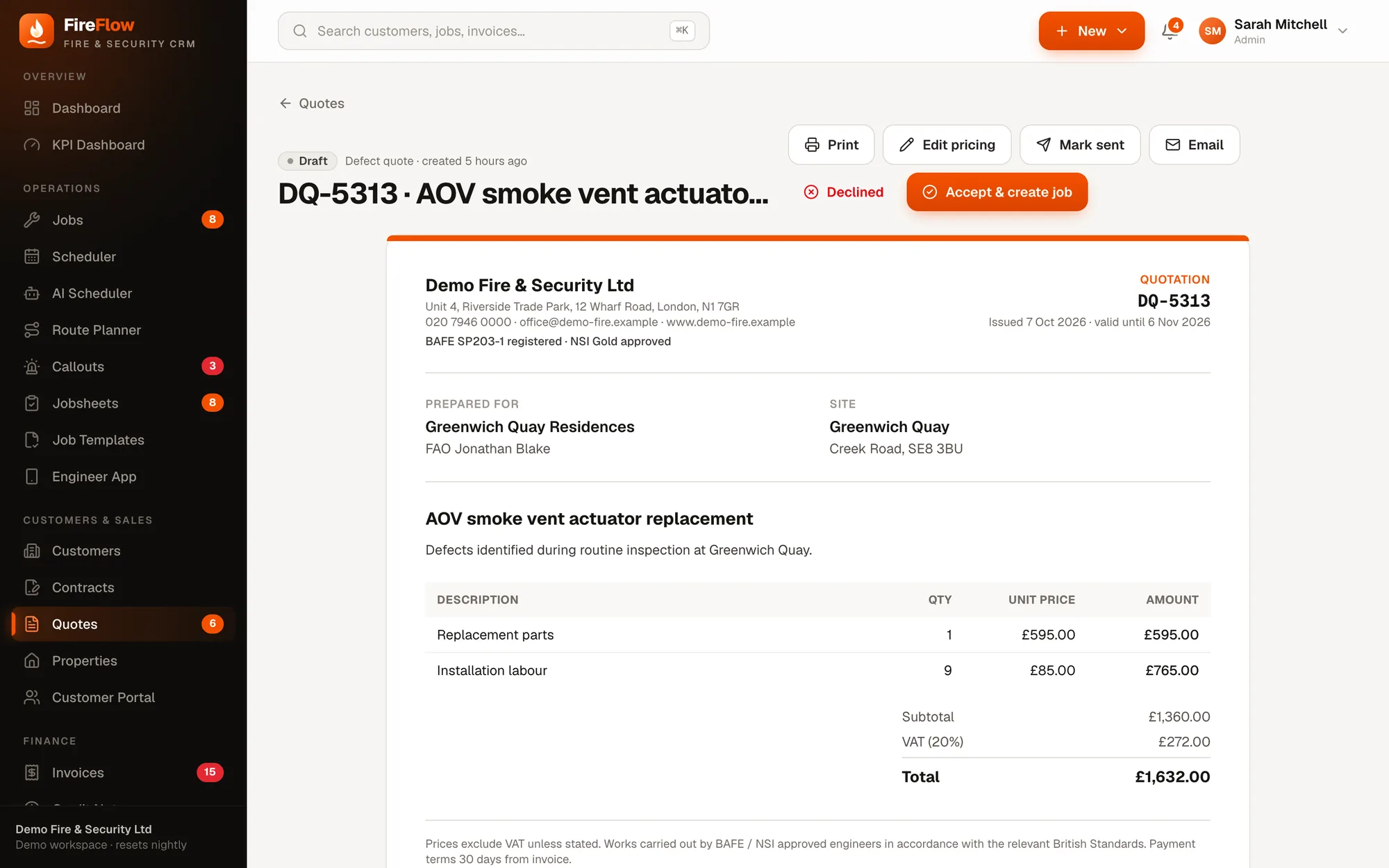
Task: Click Greenwich Quay Residences customer name
Action: pos(530,427)
